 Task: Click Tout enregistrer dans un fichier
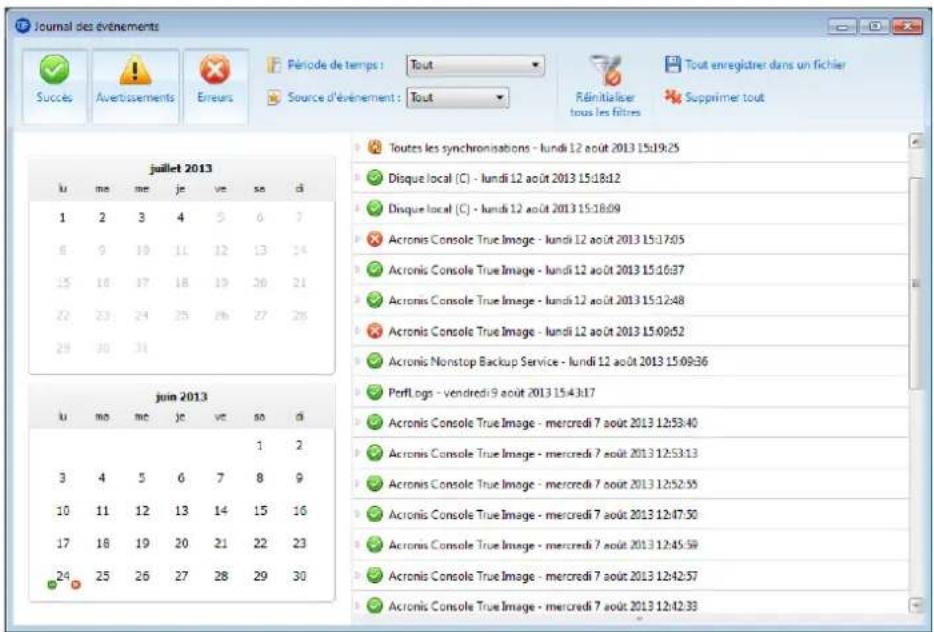point(755,64)
